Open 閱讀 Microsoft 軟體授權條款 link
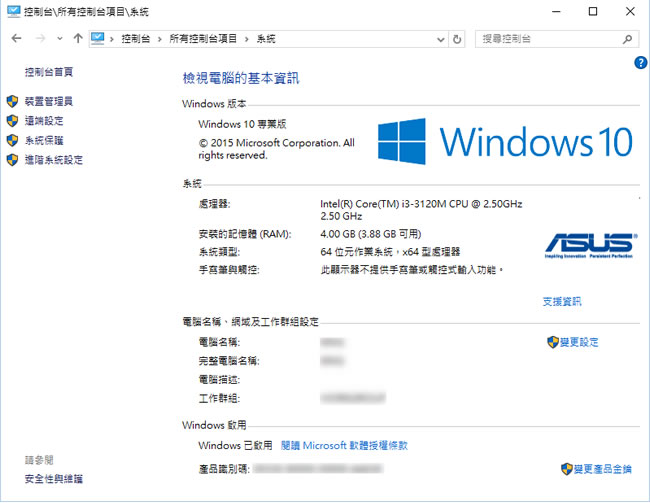Image resolution: width=650 pixels, height=503 pixels. (x=344, y=445)
